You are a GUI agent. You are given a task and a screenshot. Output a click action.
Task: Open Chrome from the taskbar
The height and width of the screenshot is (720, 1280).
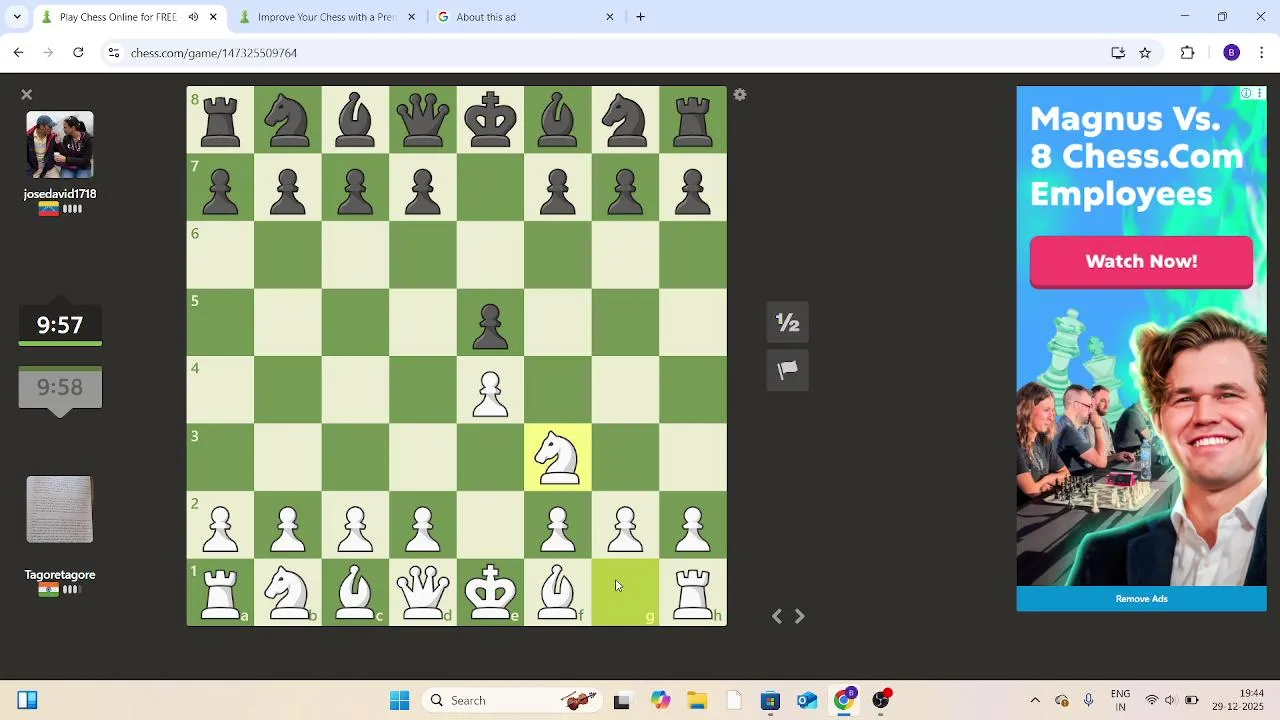844,701
